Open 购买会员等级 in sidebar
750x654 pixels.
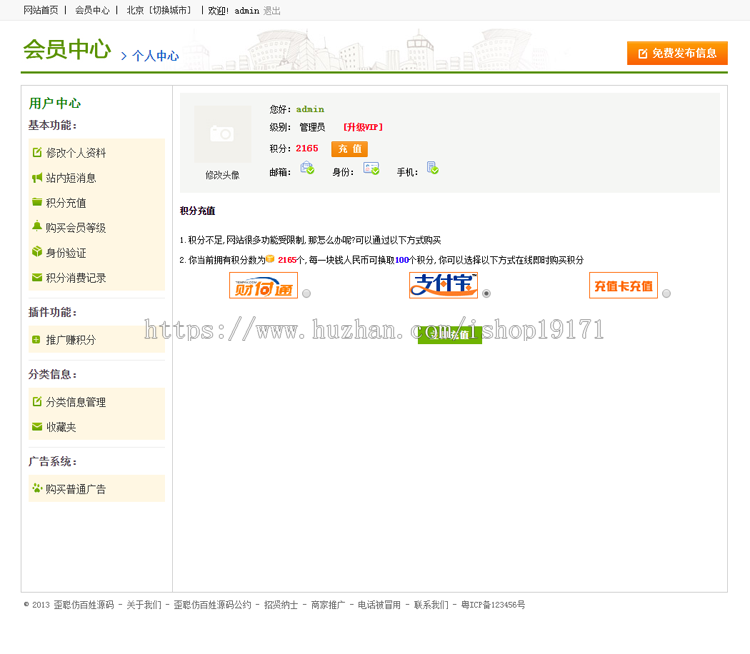tap(76, 228)
